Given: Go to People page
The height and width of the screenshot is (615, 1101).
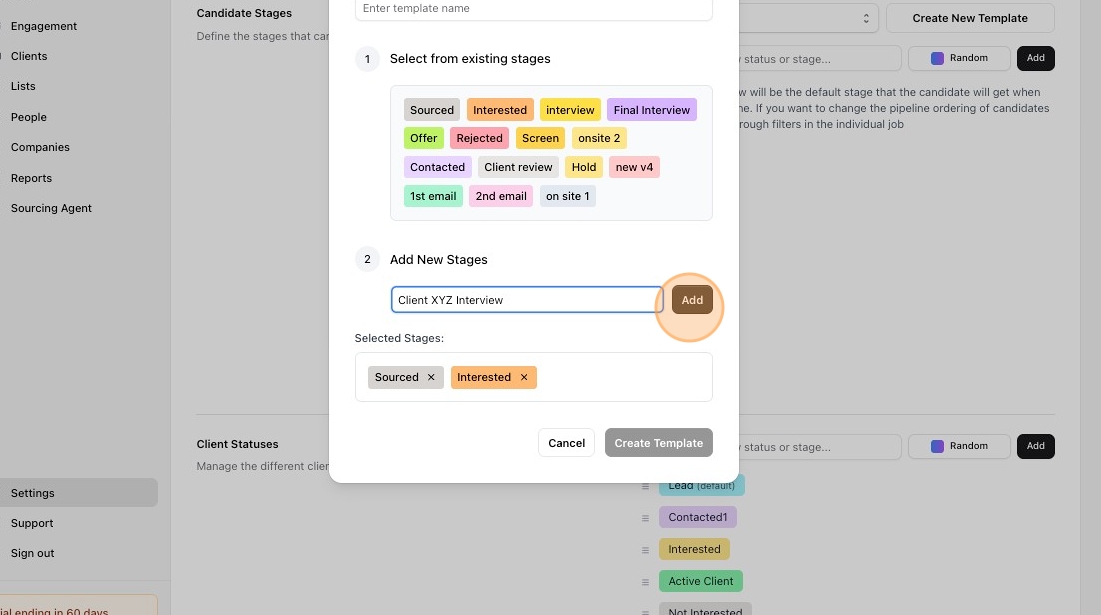Looking at the screenshot, I should [x=29, y=117].
